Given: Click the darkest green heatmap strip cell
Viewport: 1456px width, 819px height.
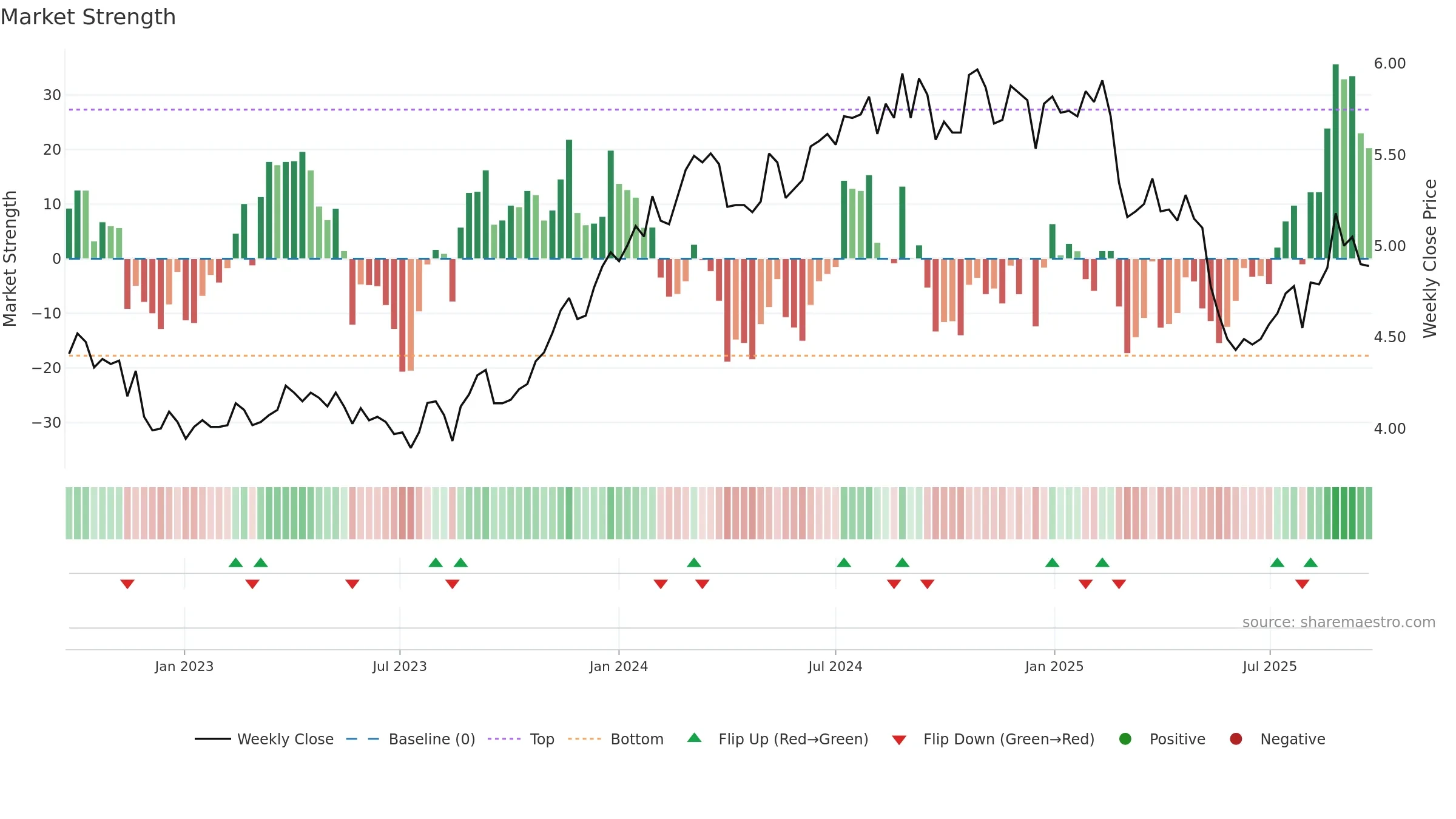Looking at the screenshot, I should pos(1335,513).
